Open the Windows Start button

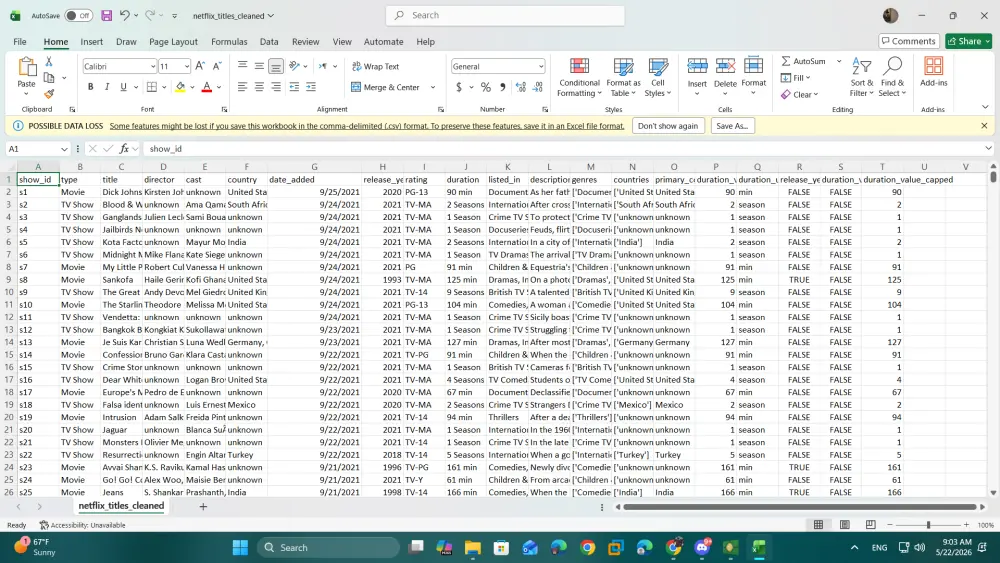tap(240, 547)
